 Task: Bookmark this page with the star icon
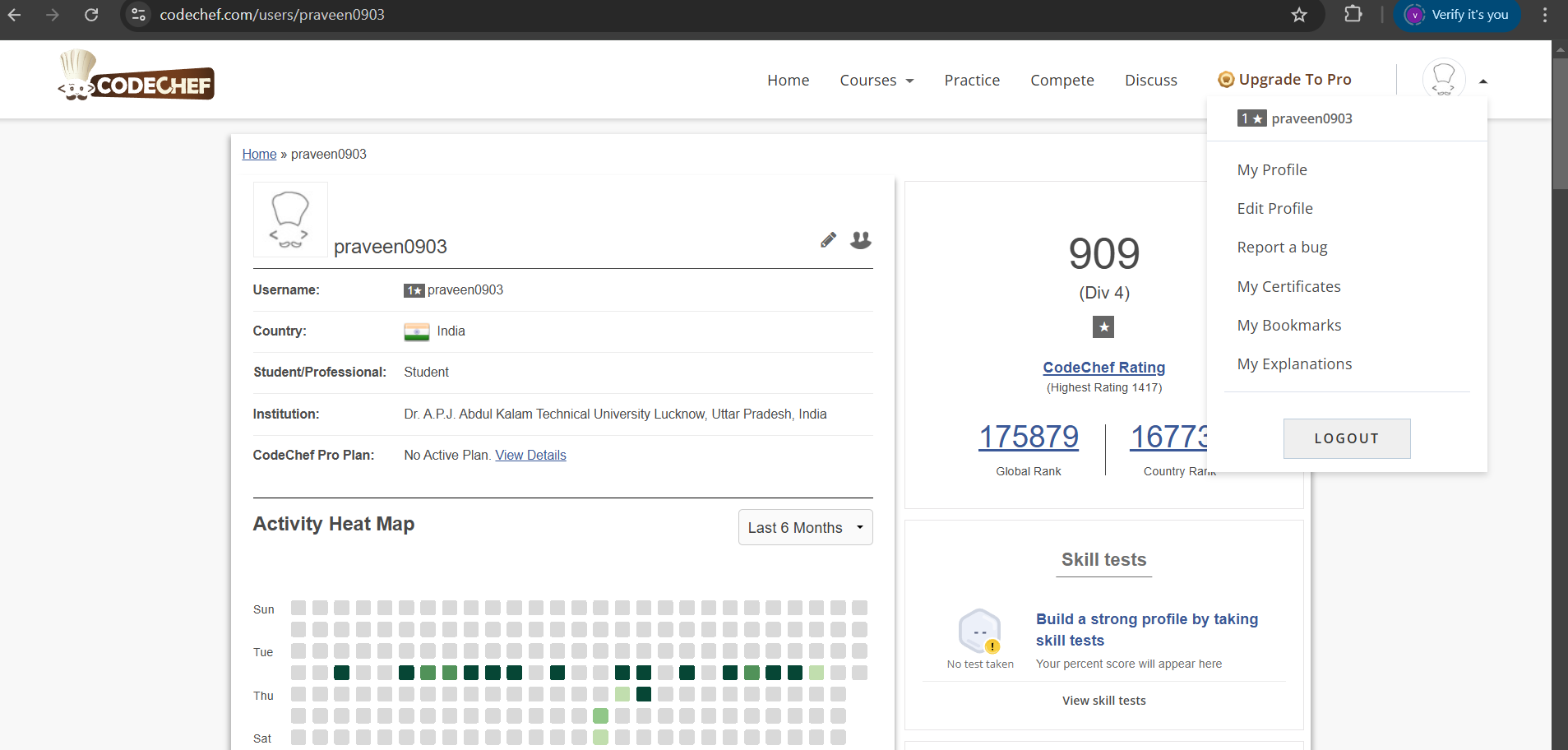pyautogui.click(x=1299, y=15)
